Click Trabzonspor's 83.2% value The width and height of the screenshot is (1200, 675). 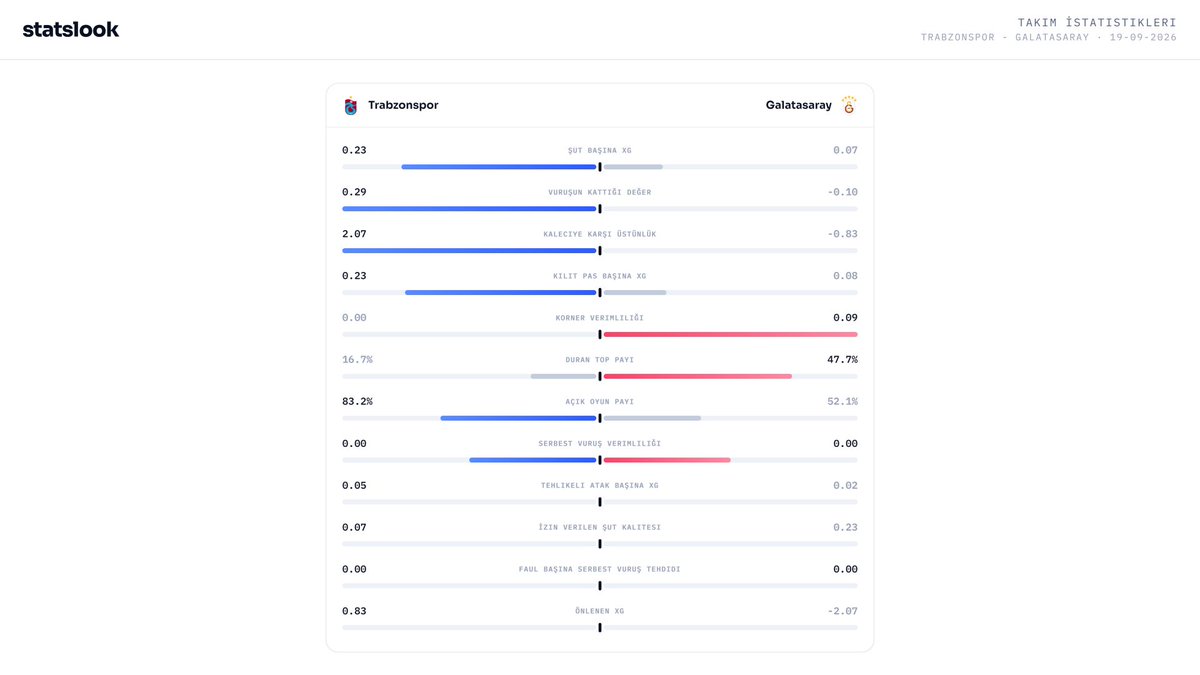click(x=357, y=402)
